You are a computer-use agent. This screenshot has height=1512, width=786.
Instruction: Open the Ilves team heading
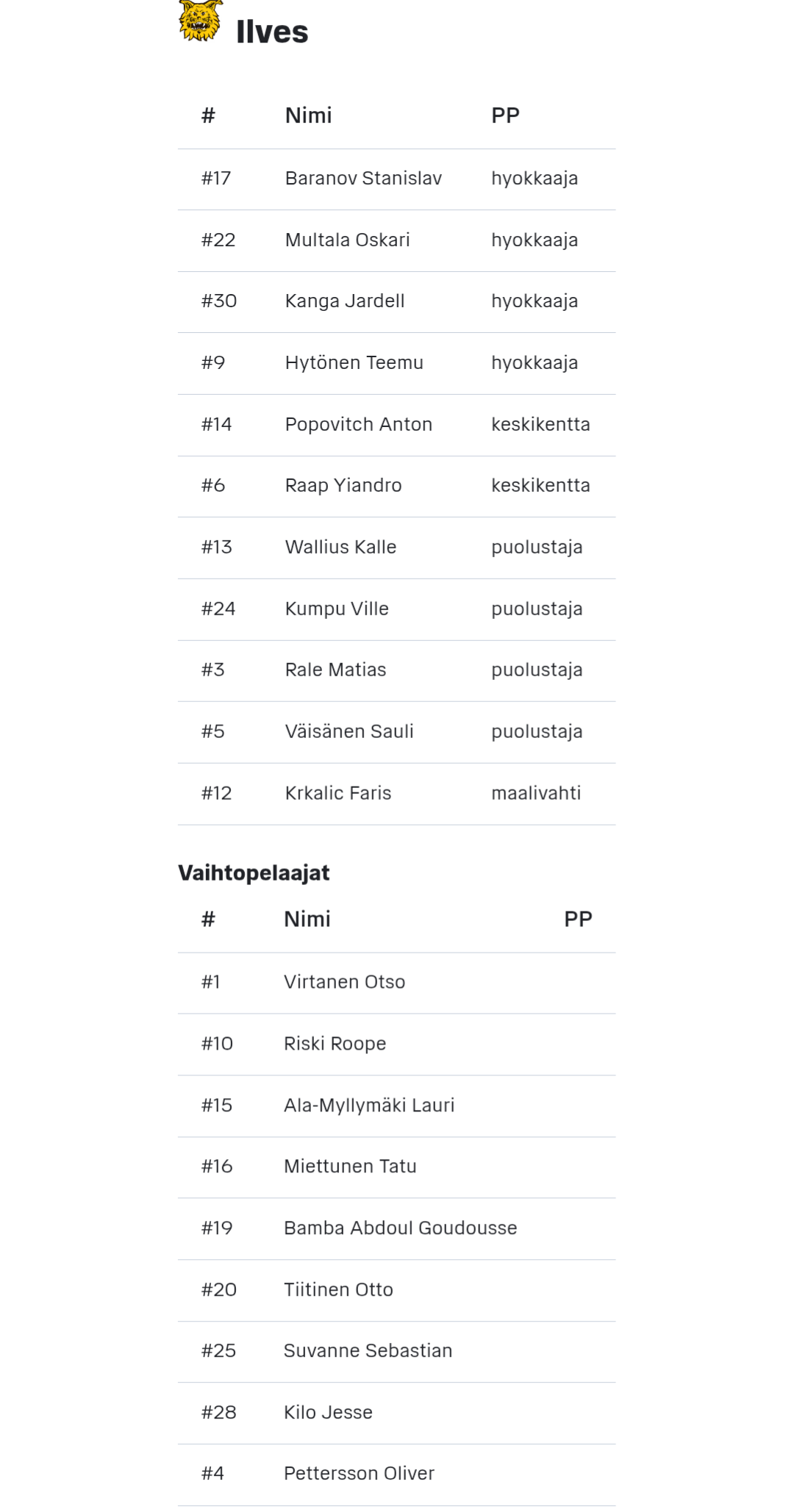[x=272, y=32]
